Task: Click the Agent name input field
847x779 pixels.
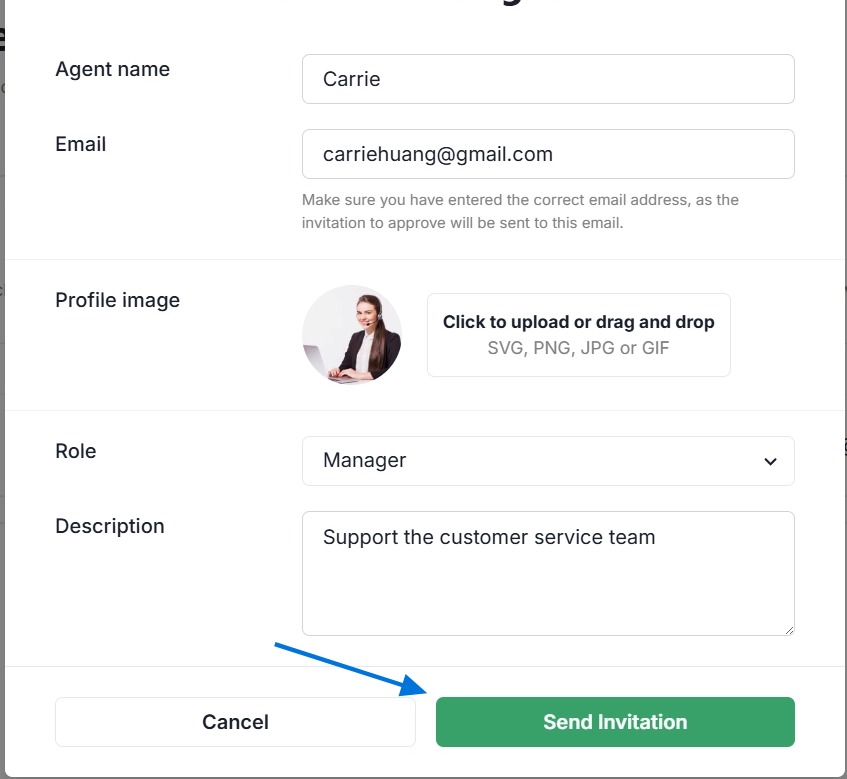Action: click(548, 79)
